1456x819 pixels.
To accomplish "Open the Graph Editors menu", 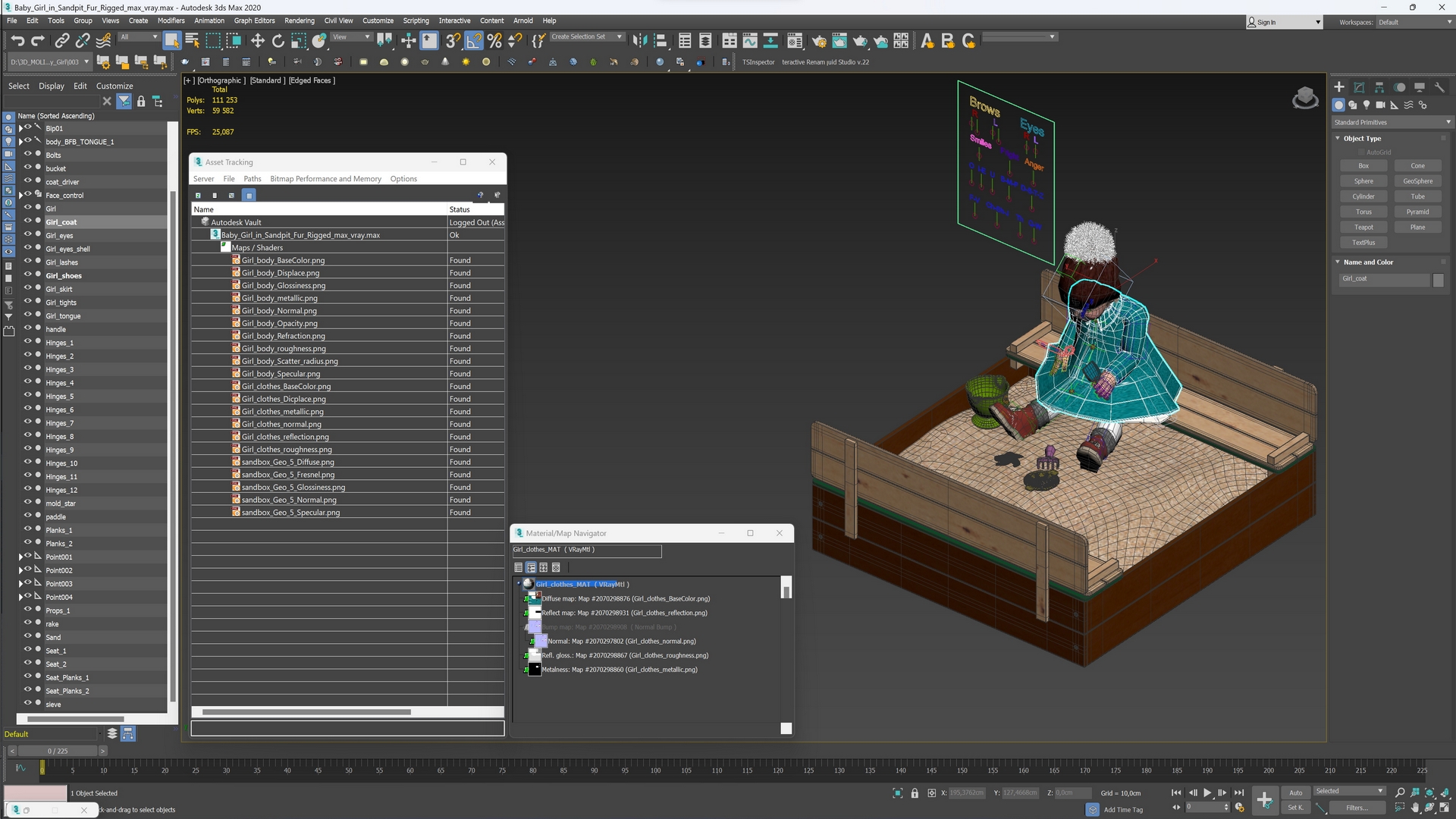I will pos(254,20).
